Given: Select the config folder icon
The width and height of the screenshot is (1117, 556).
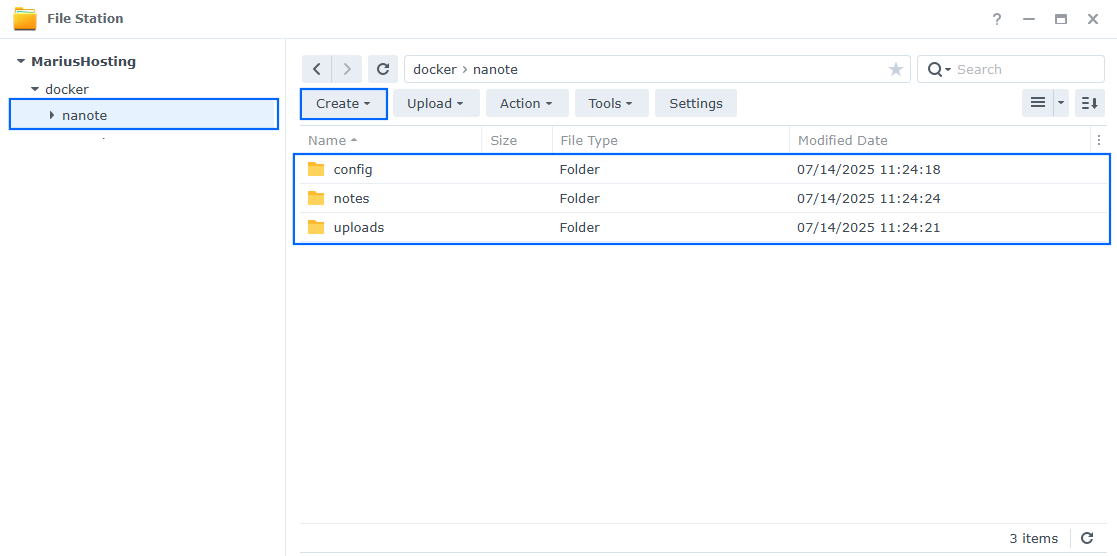Looking at the screenshot, I should 316,169.
